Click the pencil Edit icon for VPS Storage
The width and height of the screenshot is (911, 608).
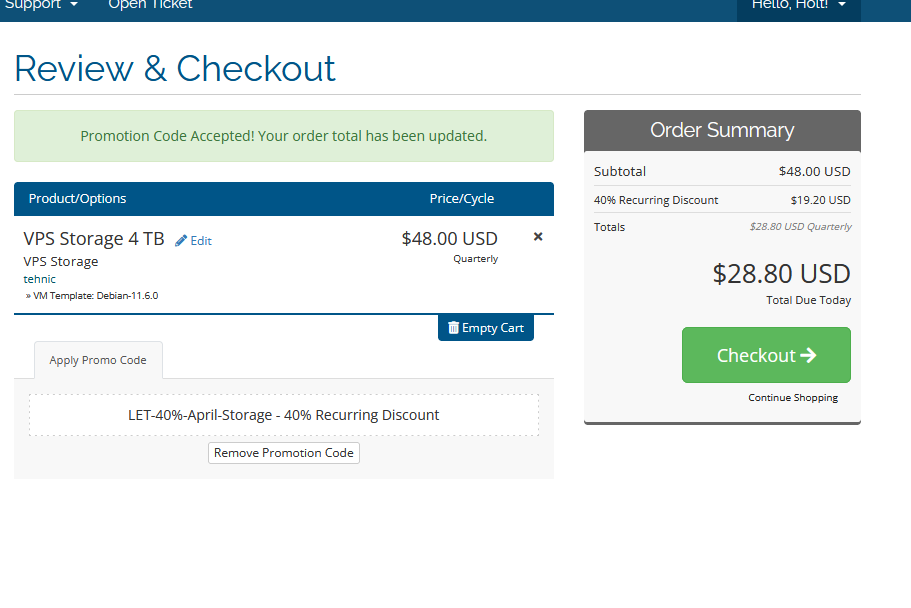(x=181, y=241)
